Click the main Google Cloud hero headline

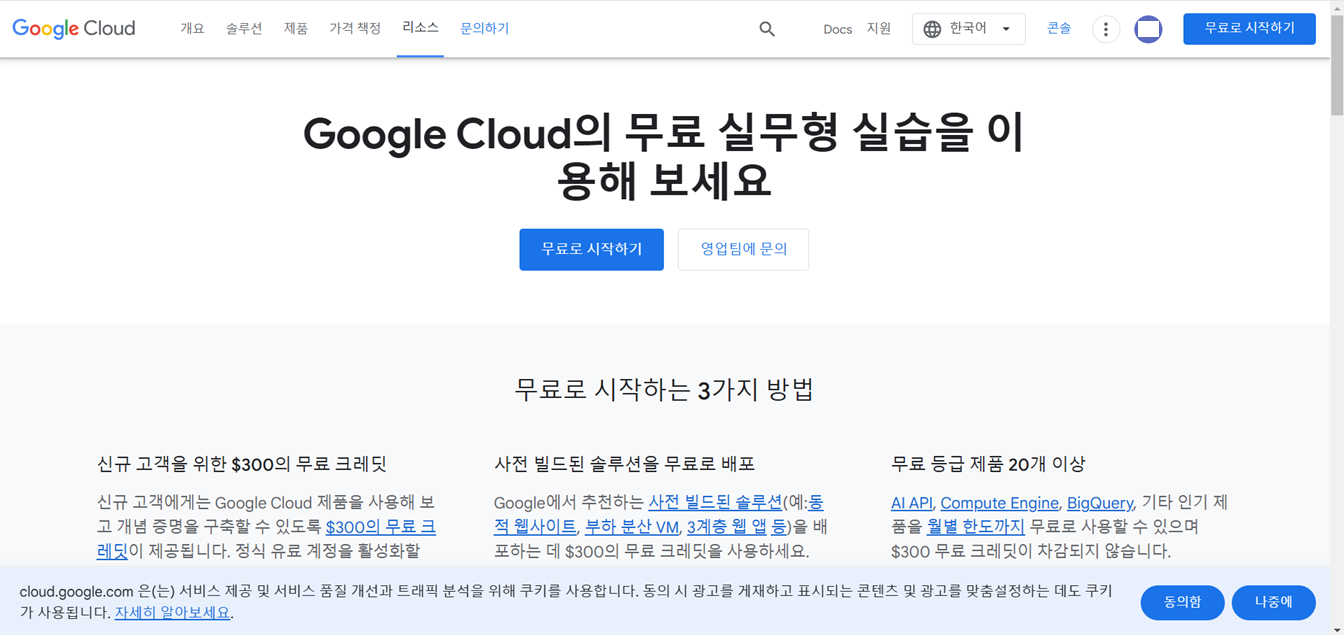[664, 156]
